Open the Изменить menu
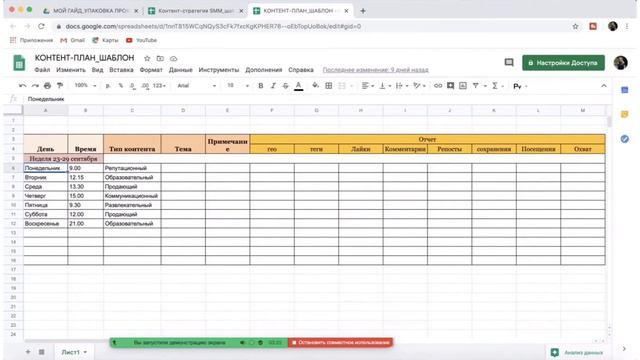This screenshot has height=360, width=640. point(71,70)
